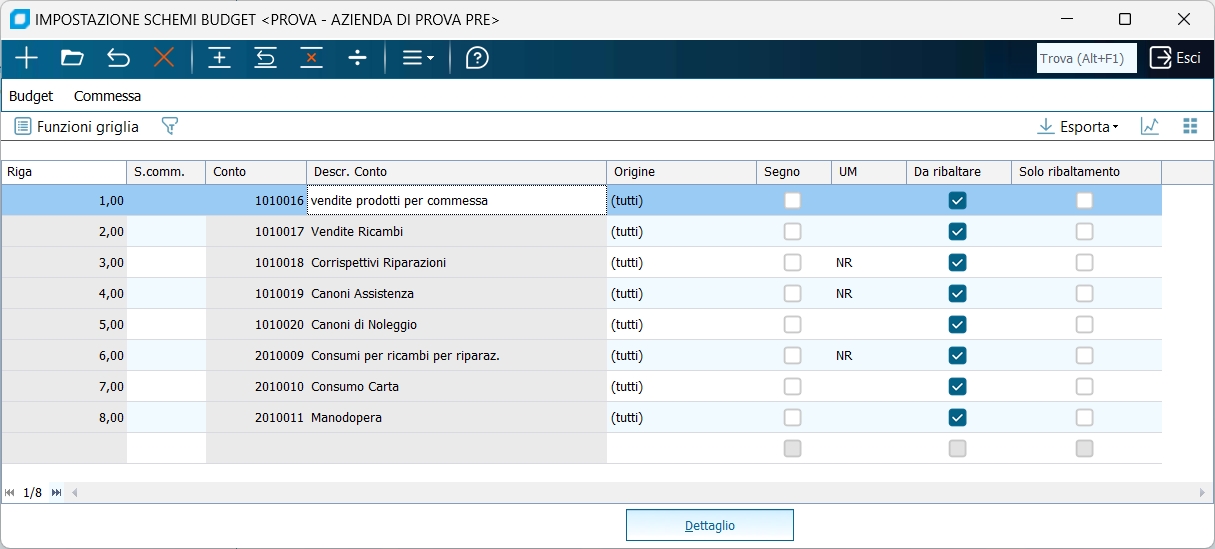The width and height of the screenshot is (1215, 549).
Task: Open the Commessa menu
Action: pos(107,96)
